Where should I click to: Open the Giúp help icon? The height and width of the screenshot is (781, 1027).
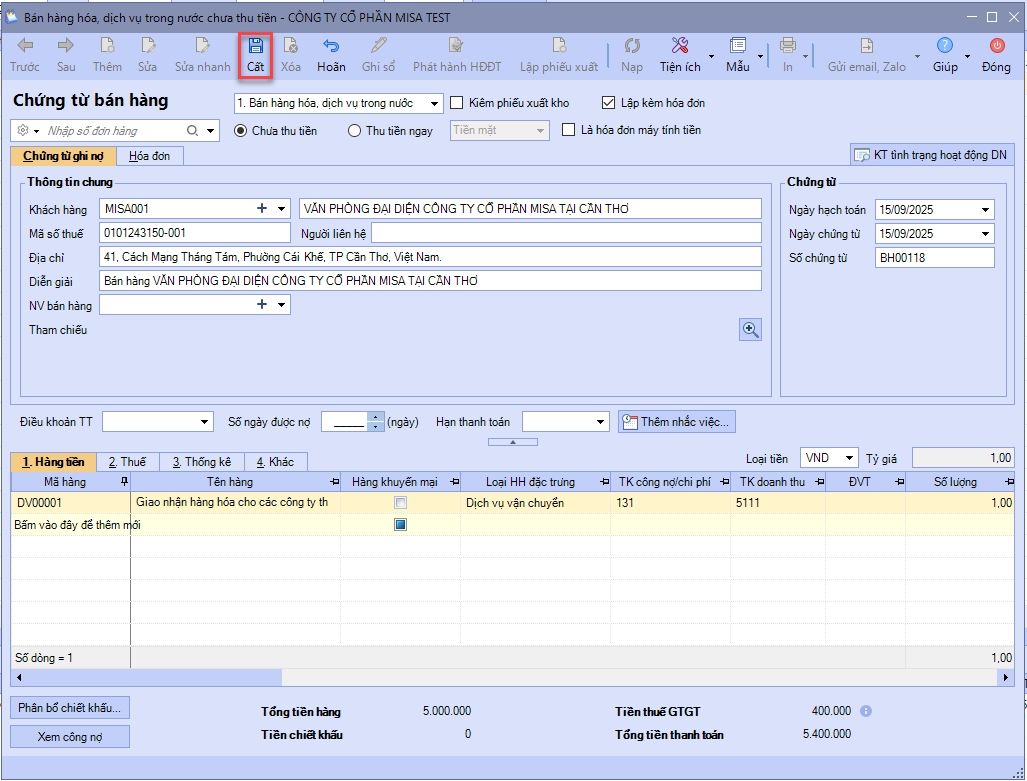944,46
